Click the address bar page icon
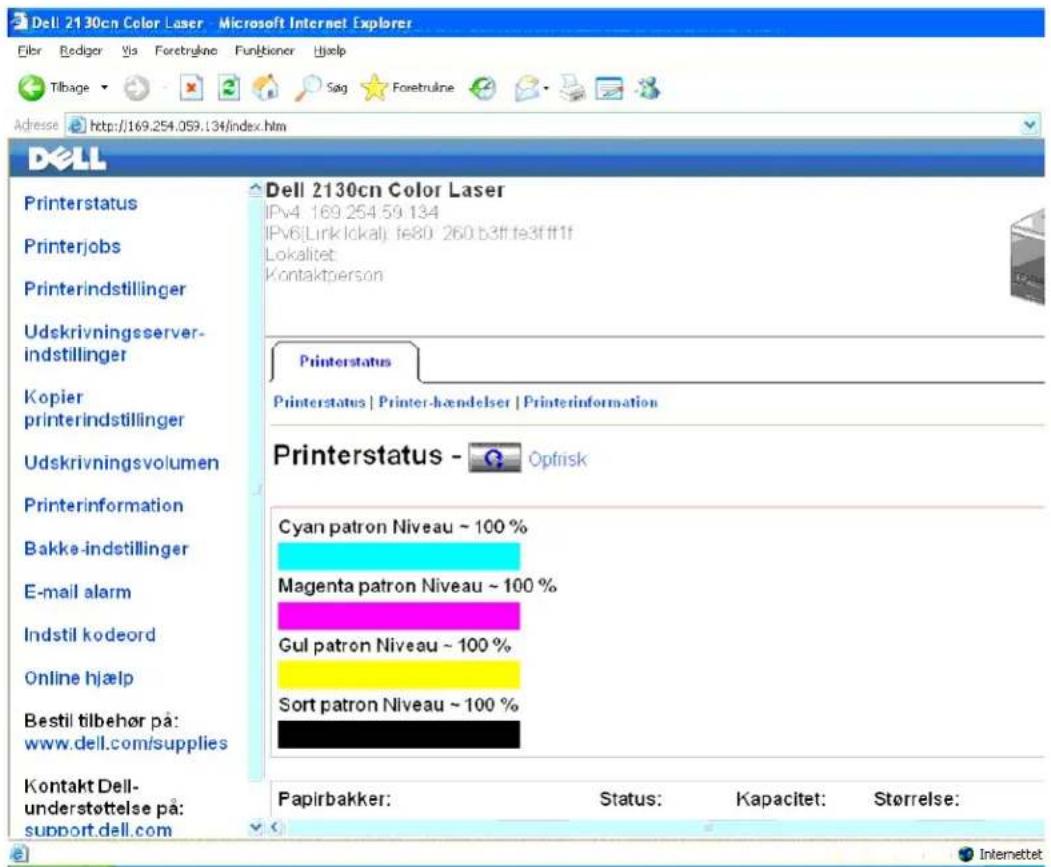The image size is (1051, 867). (x=77, y=125)
